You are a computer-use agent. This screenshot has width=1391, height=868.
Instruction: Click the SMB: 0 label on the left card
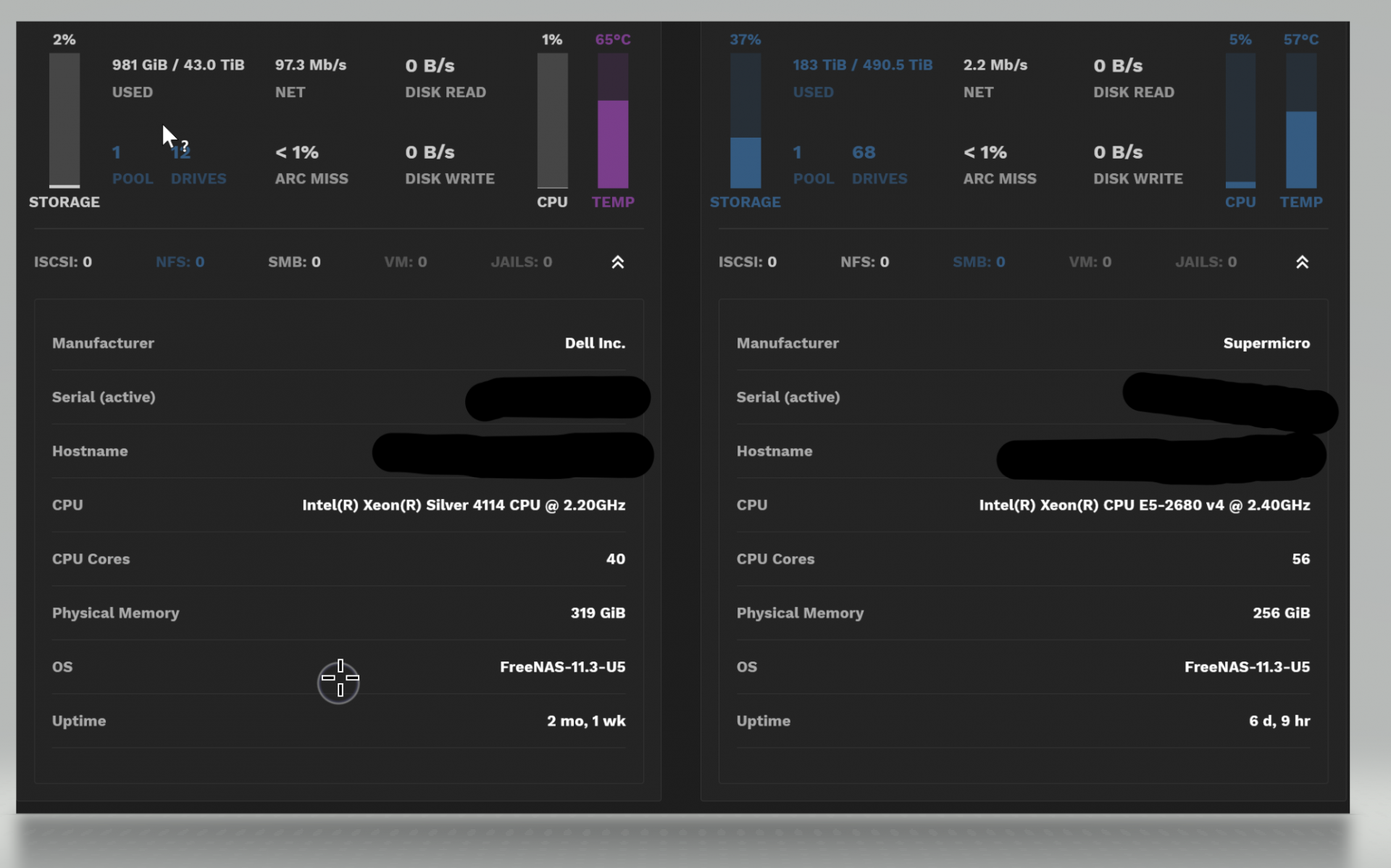(294, 262)
